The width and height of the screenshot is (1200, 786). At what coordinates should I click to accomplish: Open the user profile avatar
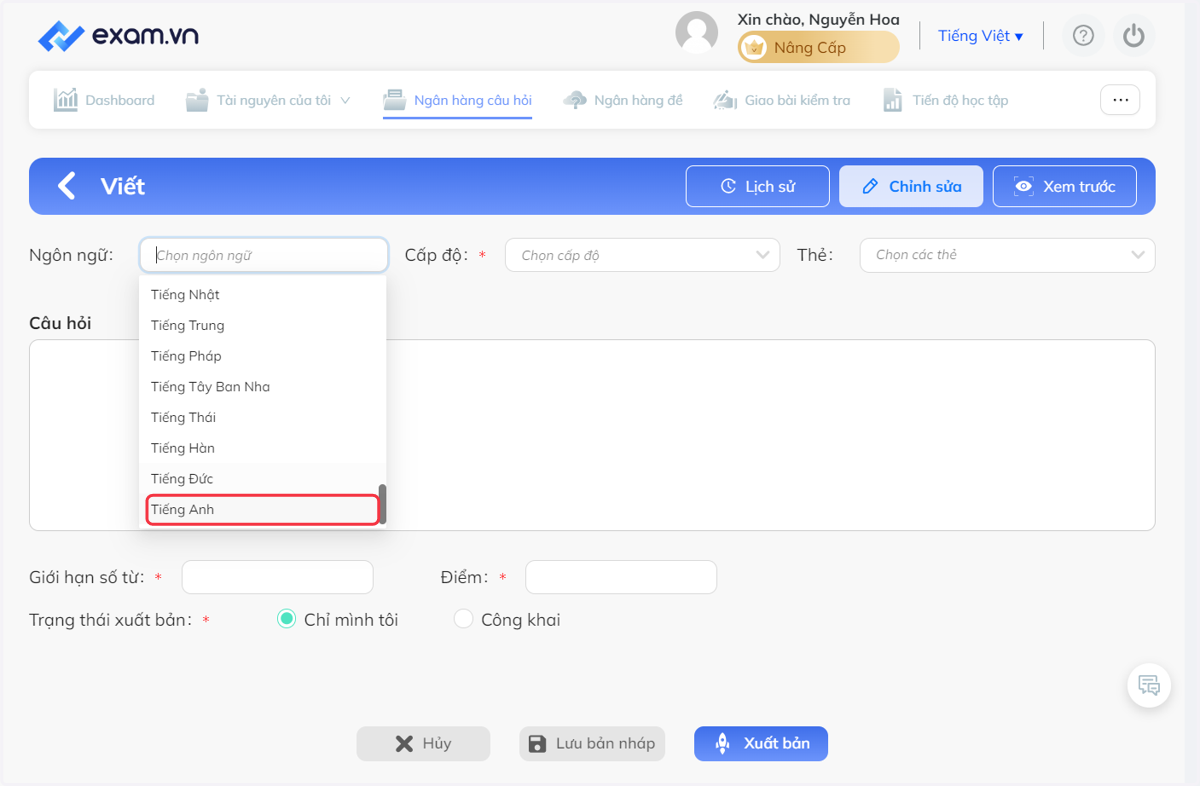pos(697,33)
